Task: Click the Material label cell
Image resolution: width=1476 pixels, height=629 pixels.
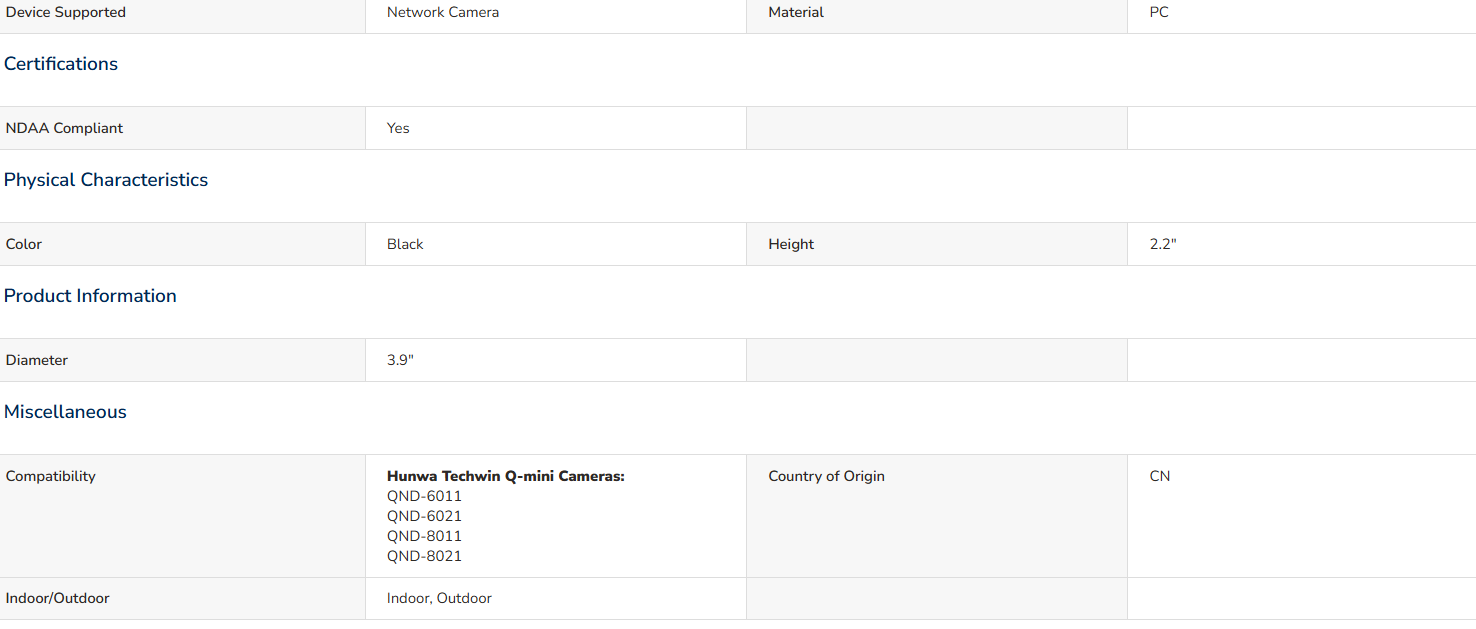Action: click(796, 12)
